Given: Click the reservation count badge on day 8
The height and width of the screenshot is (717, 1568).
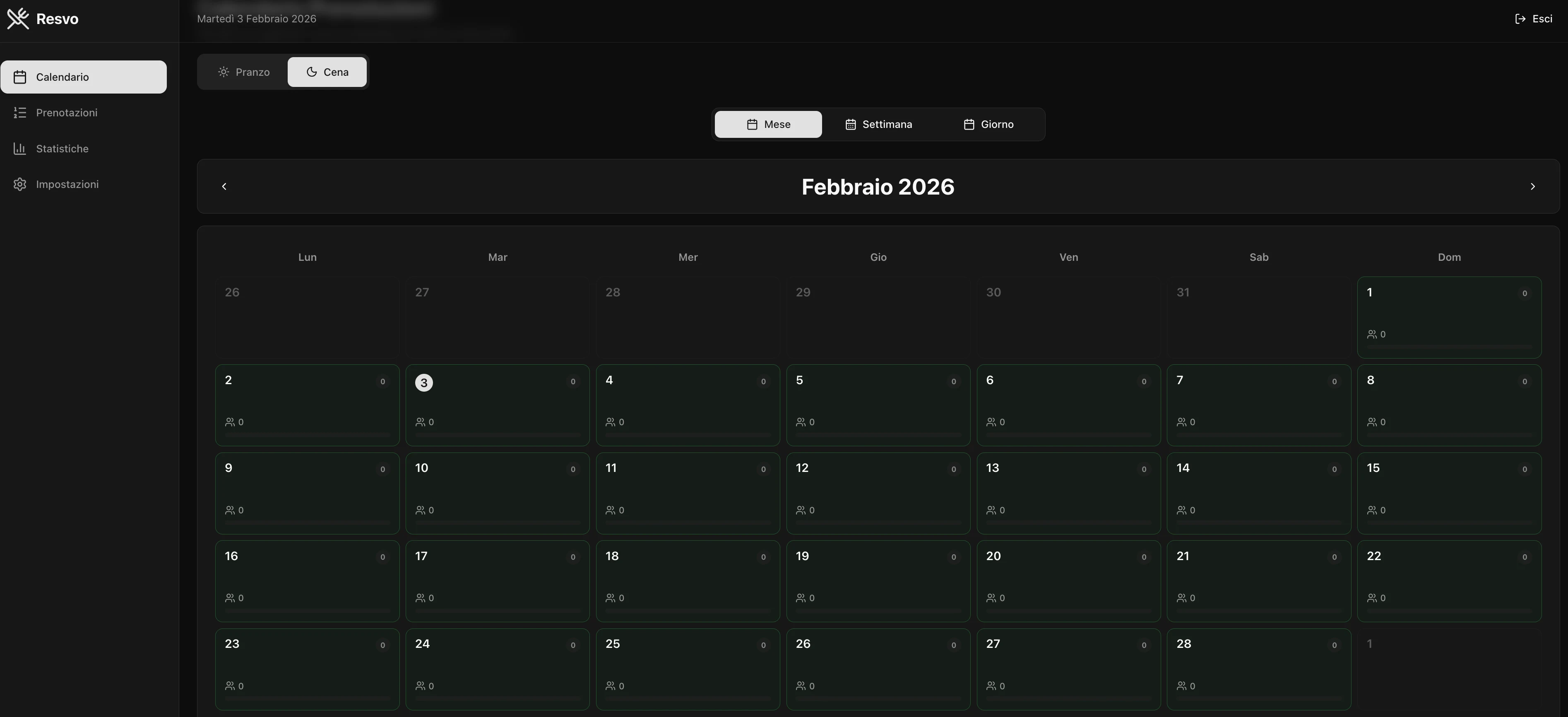Looking at the screenshot, I should (1524, 382).
